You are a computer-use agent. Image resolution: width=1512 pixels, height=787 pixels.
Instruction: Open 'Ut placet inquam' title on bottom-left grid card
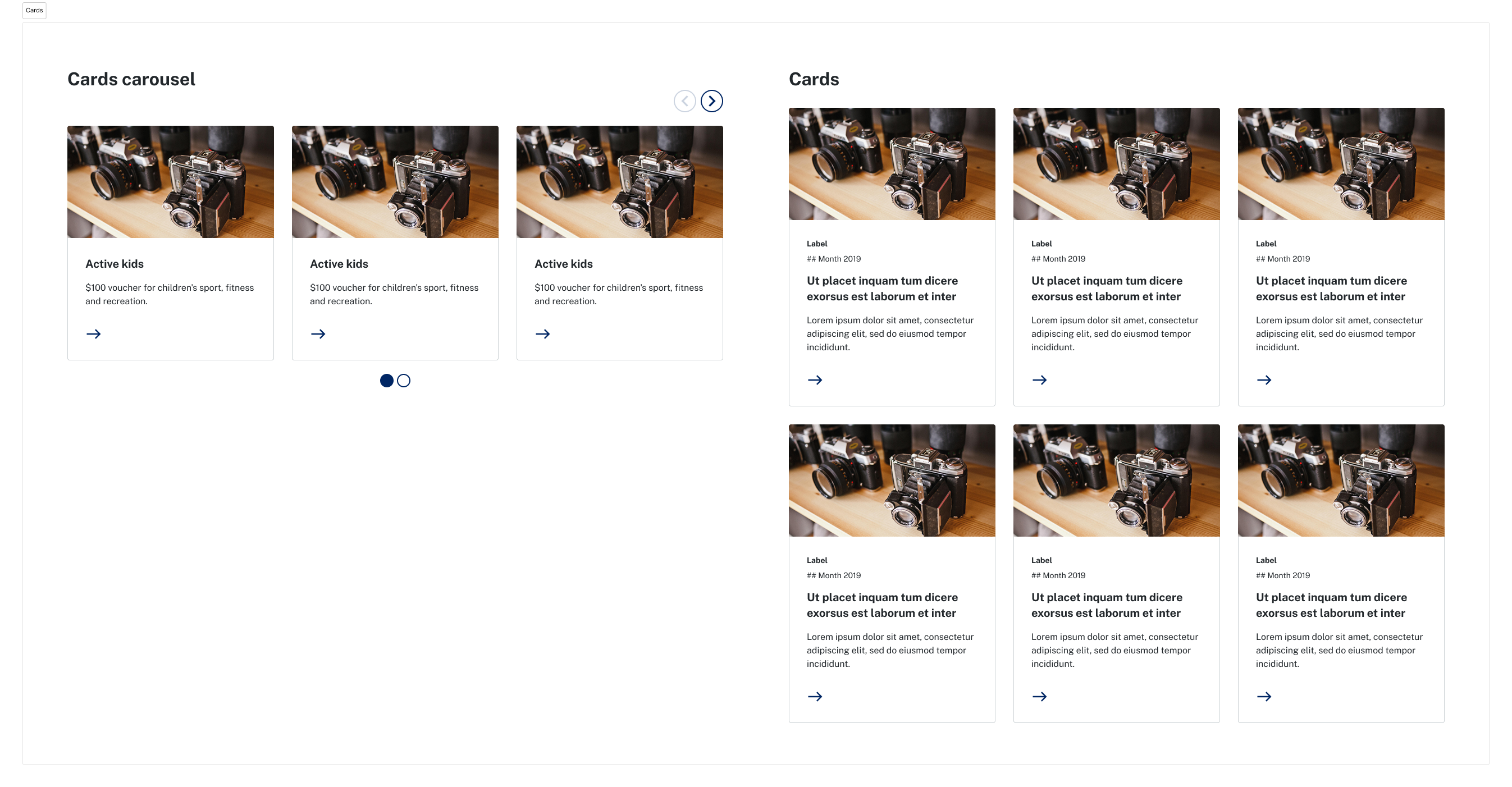[882, 605]
